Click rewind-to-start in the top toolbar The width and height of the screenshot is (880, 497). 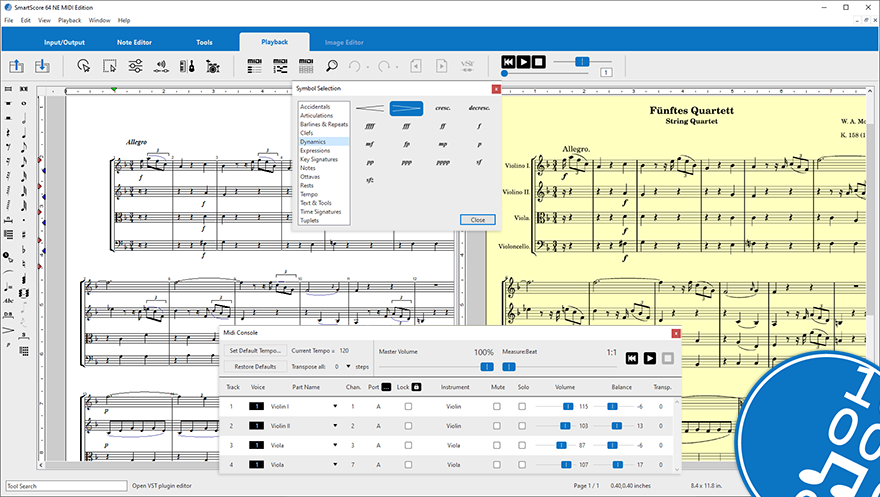[508, 62]
